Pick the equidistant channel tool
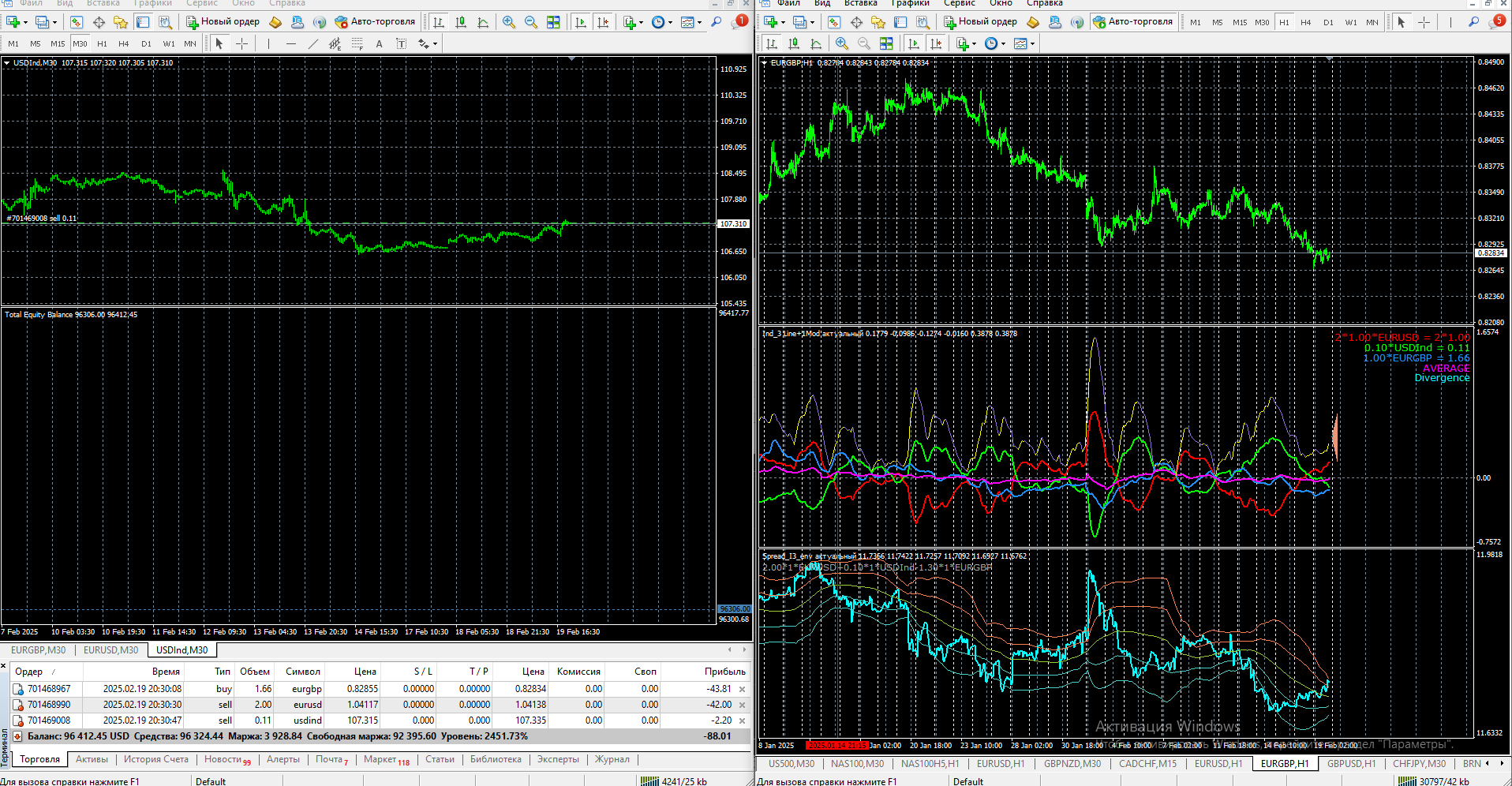Image resolution: width=1512 pixels, height=786 pixels. 335,44
